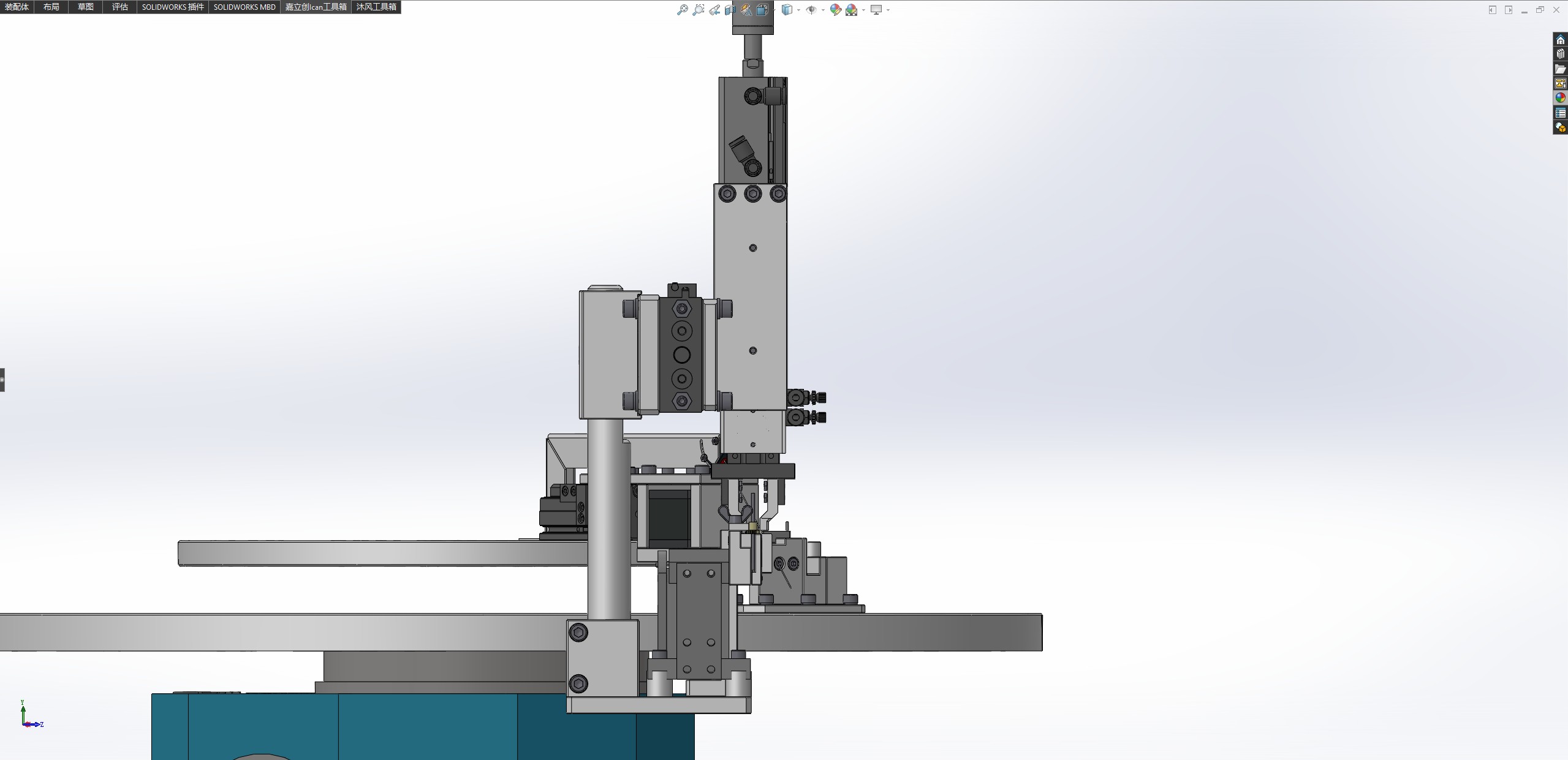The image size is (1568, 760).
Task: Collapse the left panel via window arrow button
Action: coord(1493,10)
